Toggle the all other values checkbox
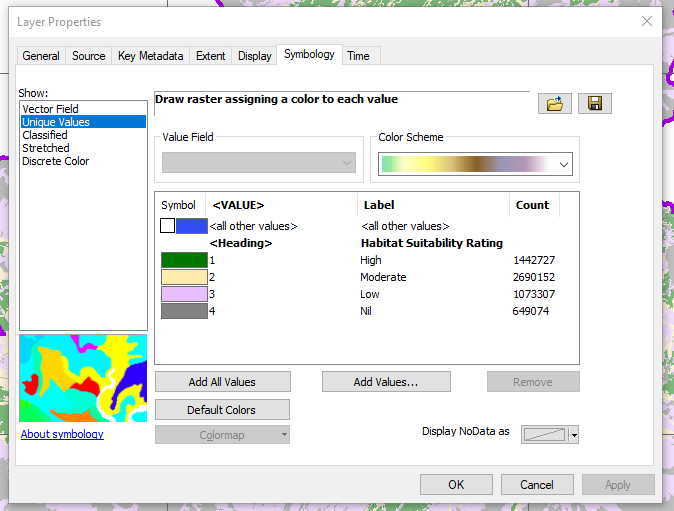 tap(167, 226)
